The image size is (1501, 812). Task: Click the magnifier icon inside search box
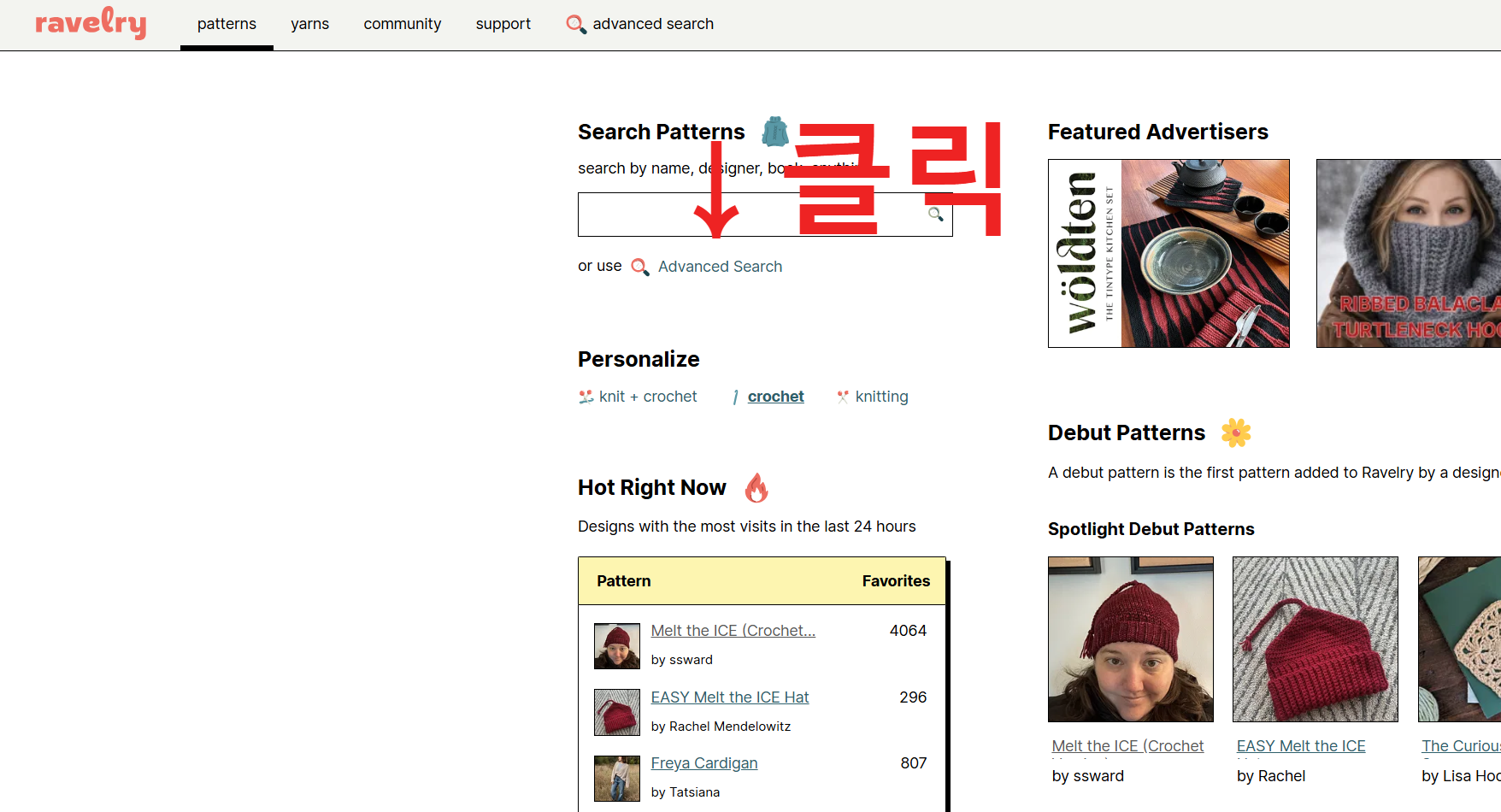coord(936,215)
